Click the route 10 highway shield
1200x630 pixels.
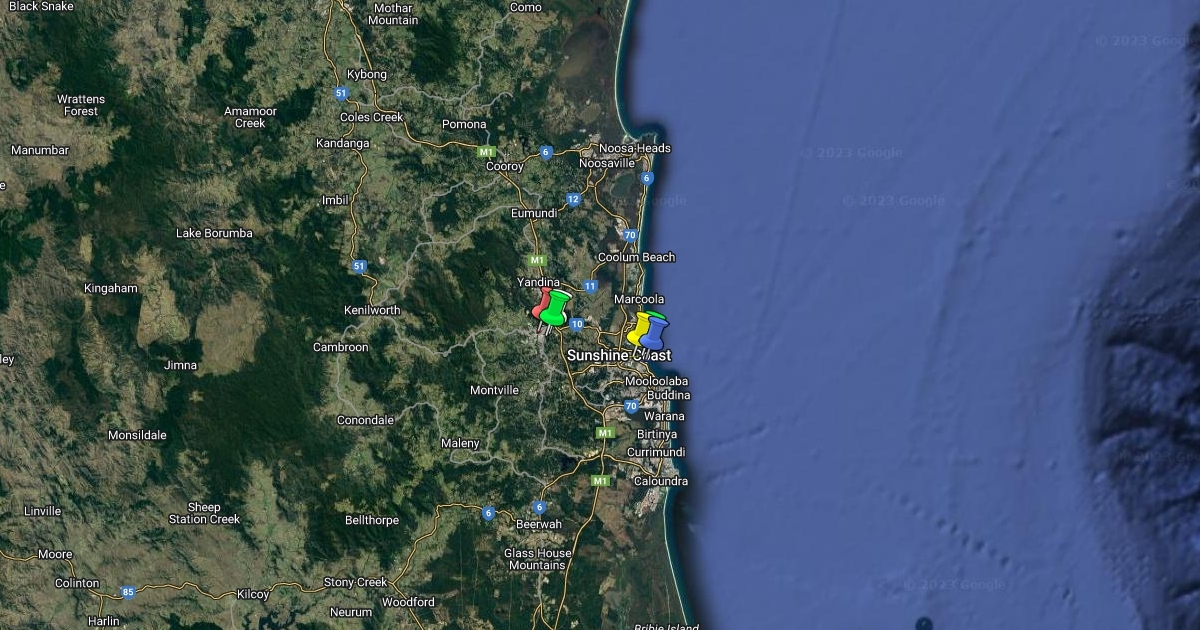[x=576, y=324]
